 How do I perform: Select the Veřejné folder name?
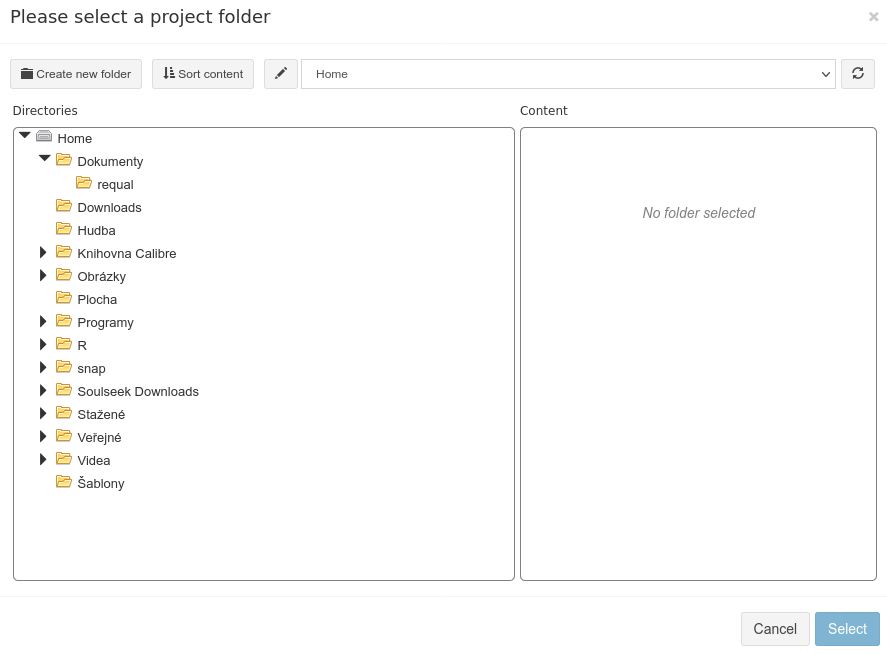[100, 438]
